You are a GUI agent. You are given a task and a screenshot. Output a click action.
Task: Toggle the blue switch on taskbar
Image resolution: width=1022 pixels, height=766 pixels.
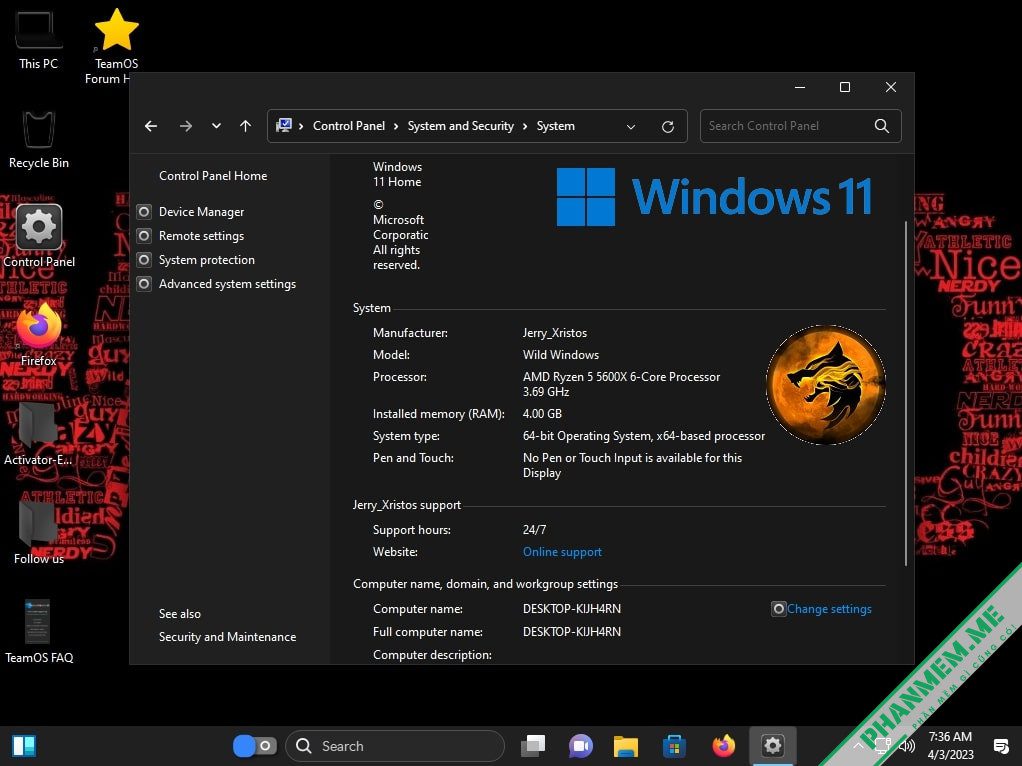click(255, 746)
